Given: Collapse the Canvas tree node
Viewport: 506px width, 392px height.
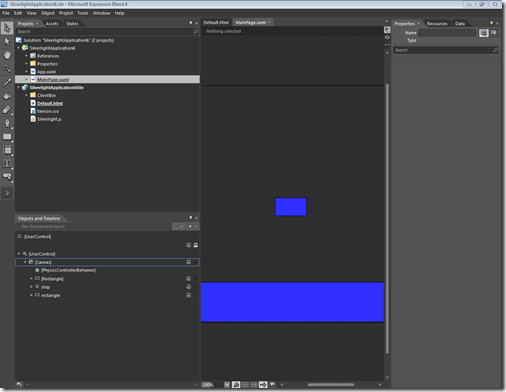Looking at the screenshot, I should [x=25, y=262].
